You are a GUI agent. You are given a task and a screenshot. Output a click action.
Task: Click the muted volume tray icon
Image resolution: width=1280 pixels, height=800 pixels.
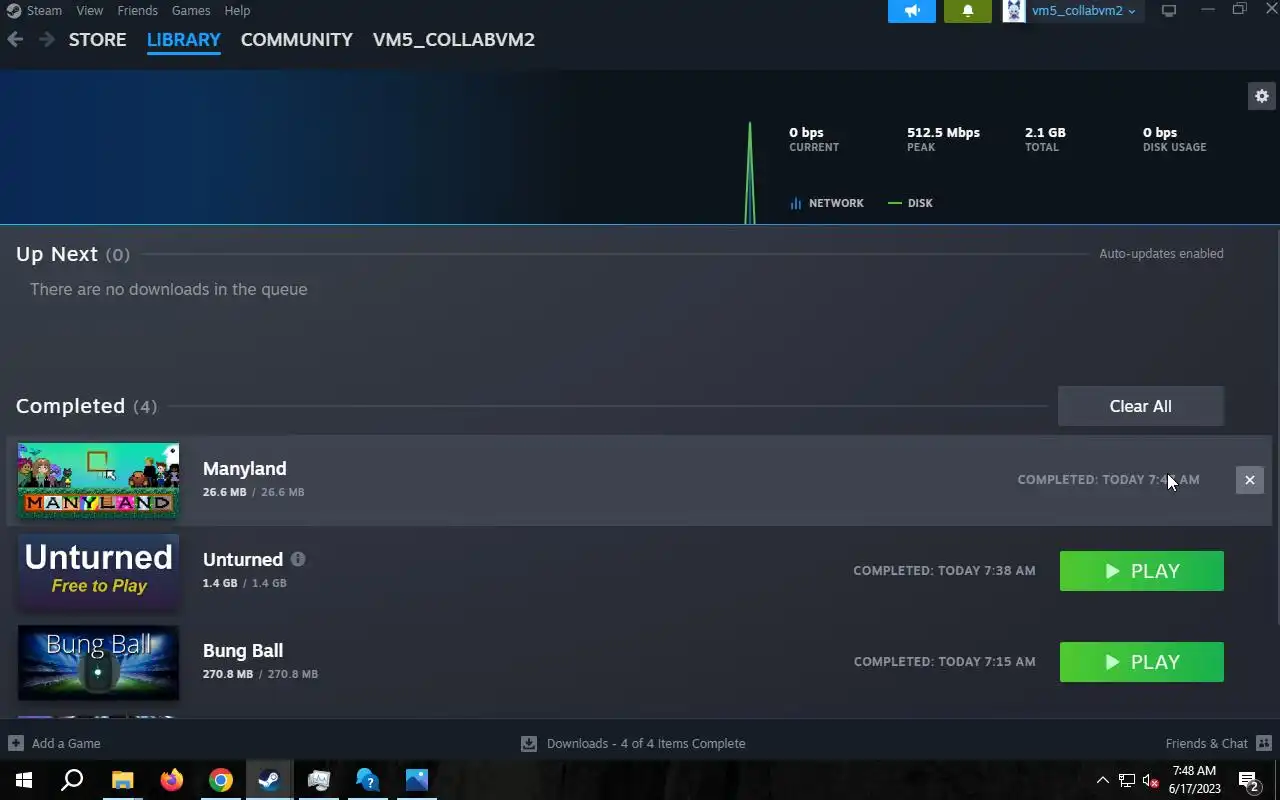(x=1150, y=780)
